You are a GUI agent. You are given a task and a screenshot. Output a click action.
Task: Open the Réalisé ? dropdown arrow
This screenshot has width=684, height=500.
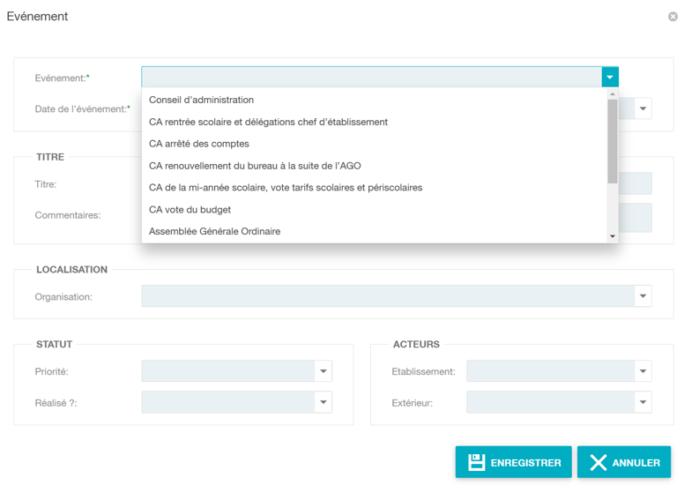323,402
